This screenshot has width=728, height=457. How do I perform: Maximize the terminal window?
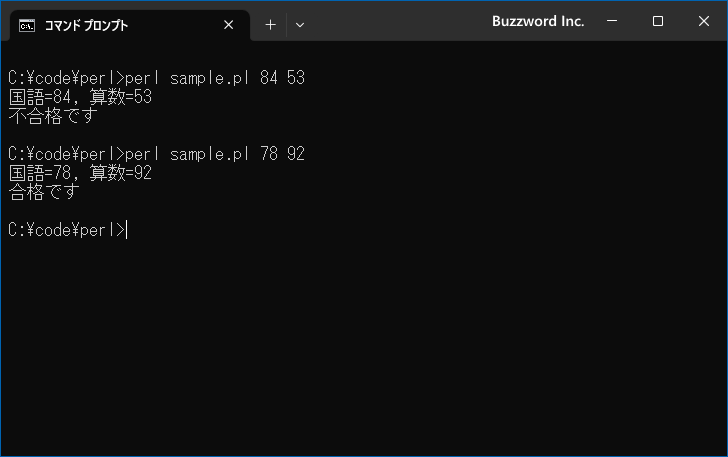(x=657, y=21)
